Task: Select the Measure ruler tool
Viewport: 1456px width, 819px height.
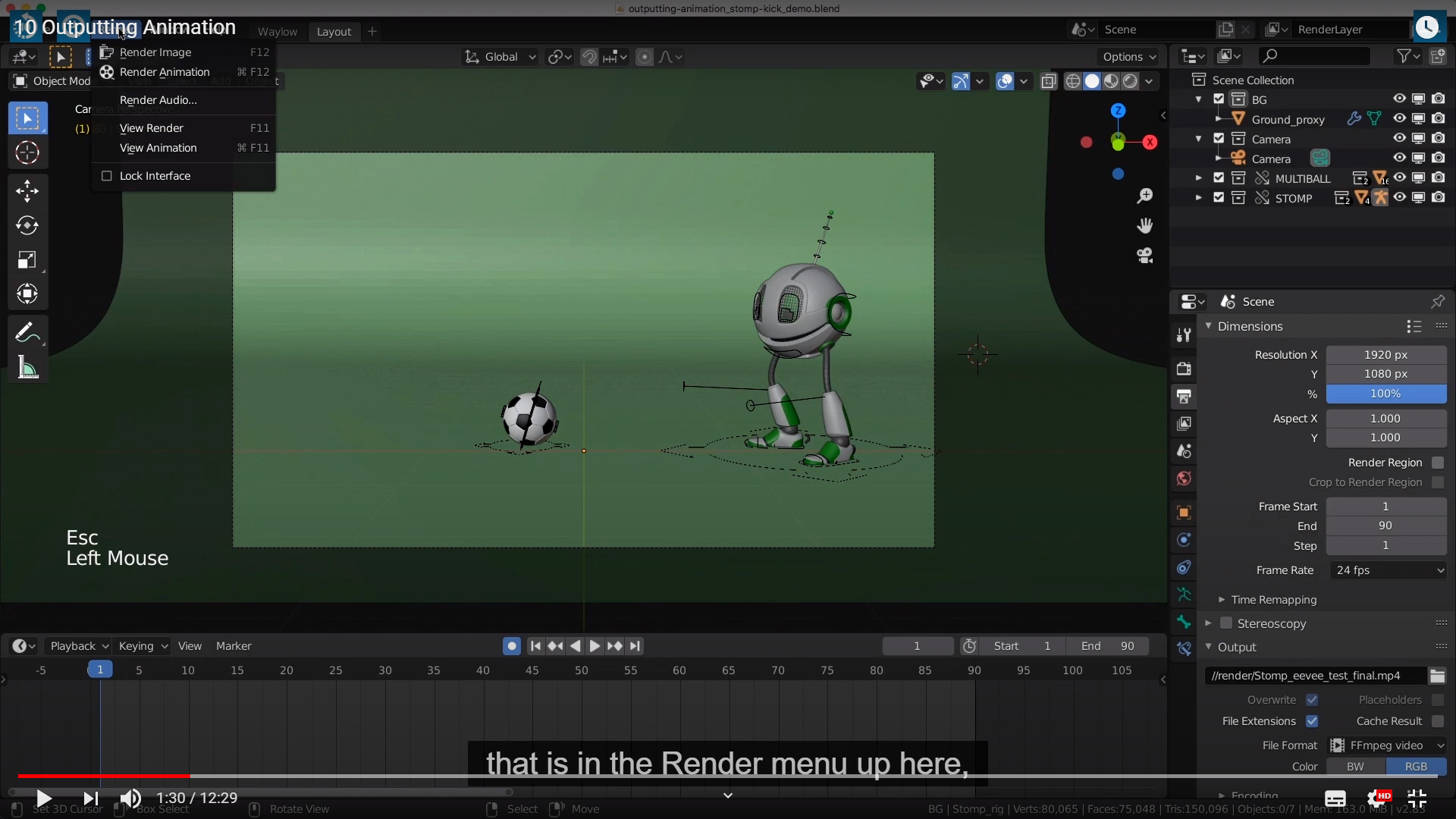Action: point(27,369)
